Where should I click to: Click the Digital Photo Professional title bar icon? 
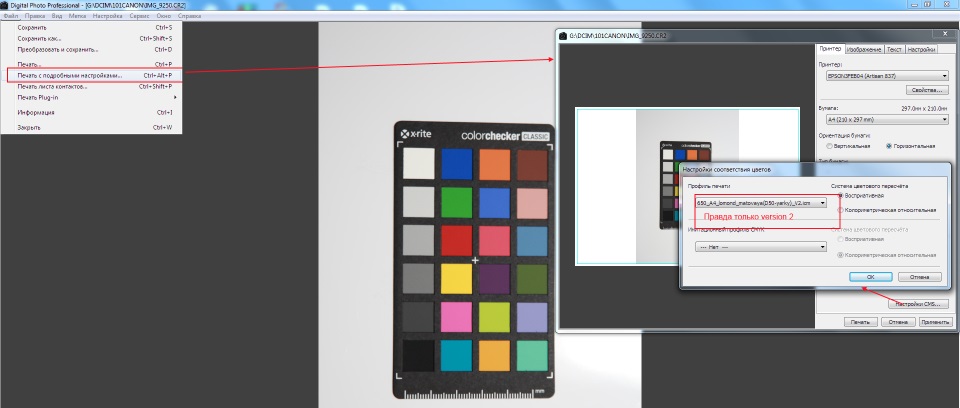[5, 5]
